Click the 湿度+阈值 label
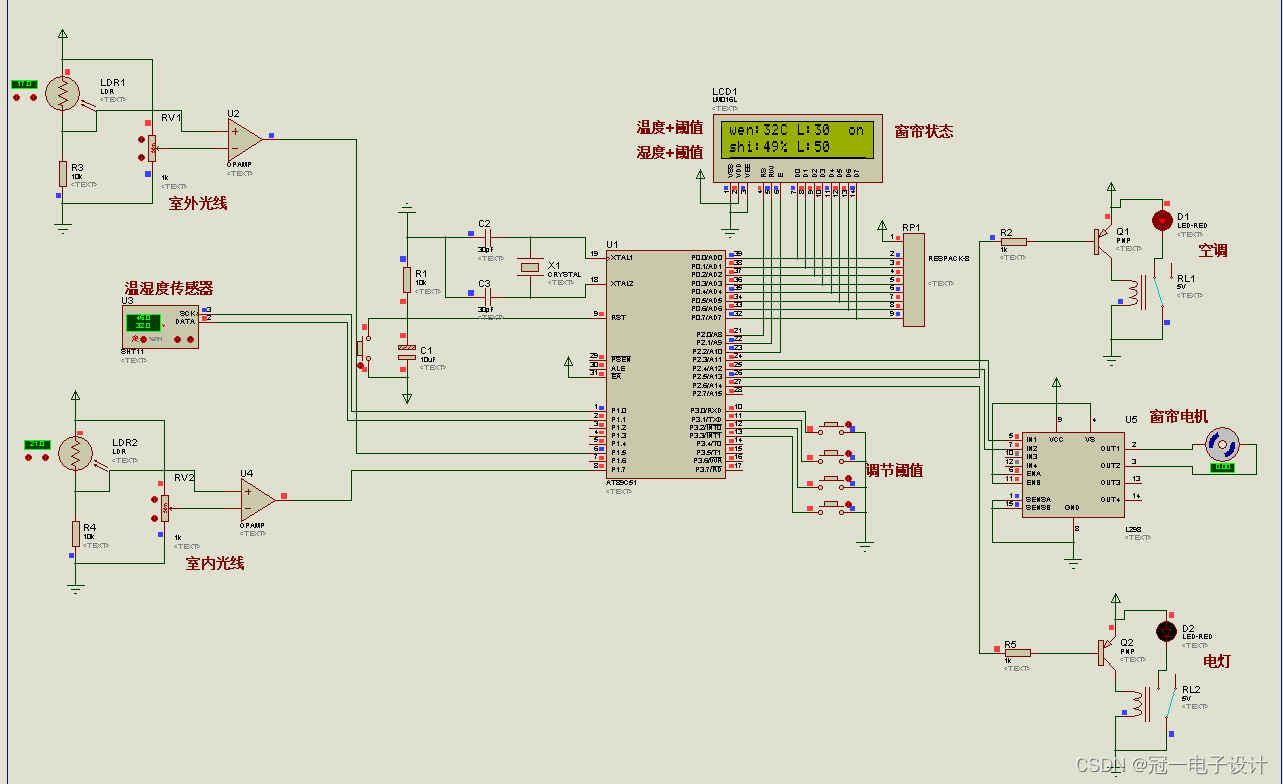This screenshot has height=784, width=1283. point(670,152)
